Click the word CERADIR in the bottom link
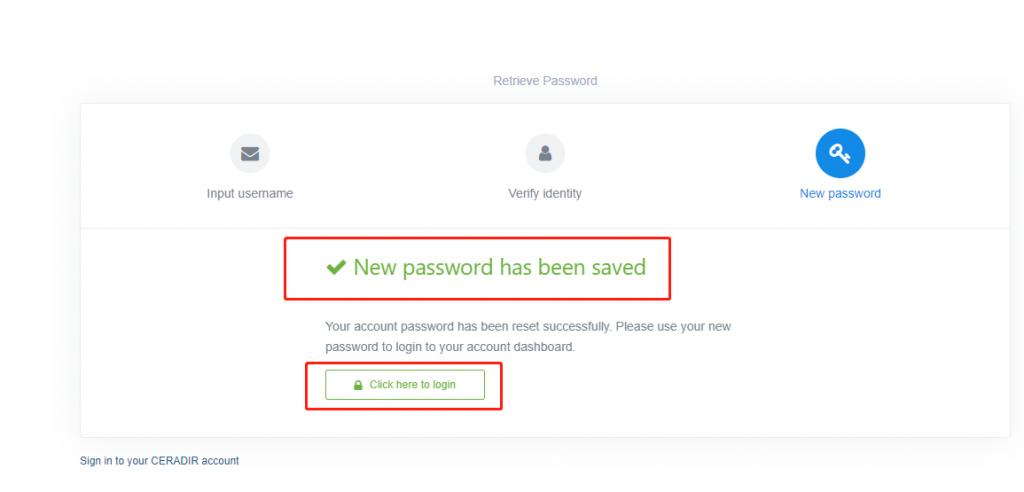Viewport: 1024px width, 492px height. [x=174, y=461]
